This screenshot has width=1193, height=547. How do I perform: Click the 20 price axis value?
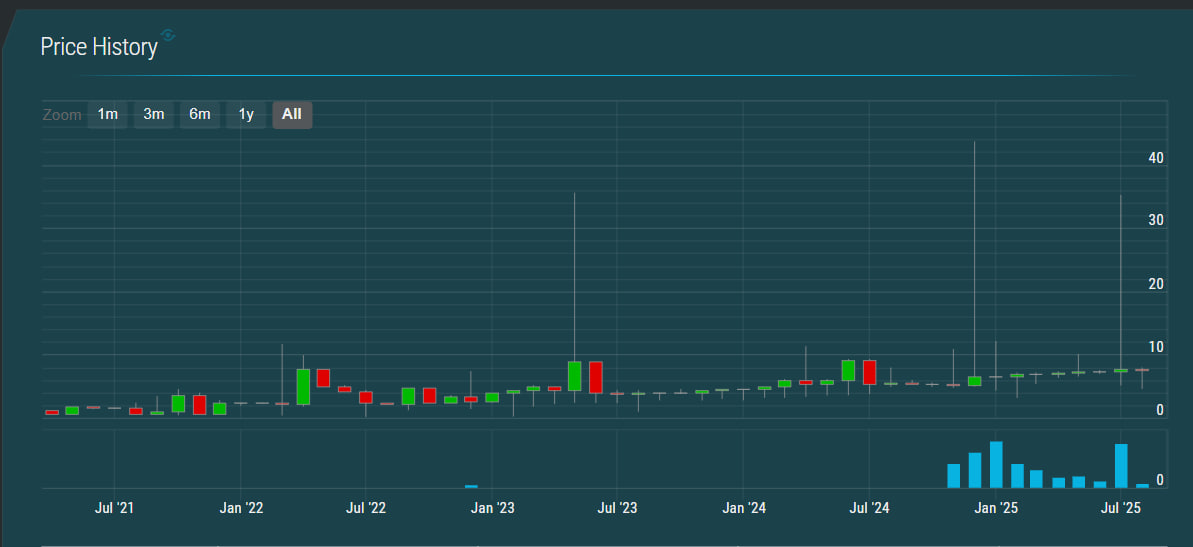click(x=1156, y=284)
